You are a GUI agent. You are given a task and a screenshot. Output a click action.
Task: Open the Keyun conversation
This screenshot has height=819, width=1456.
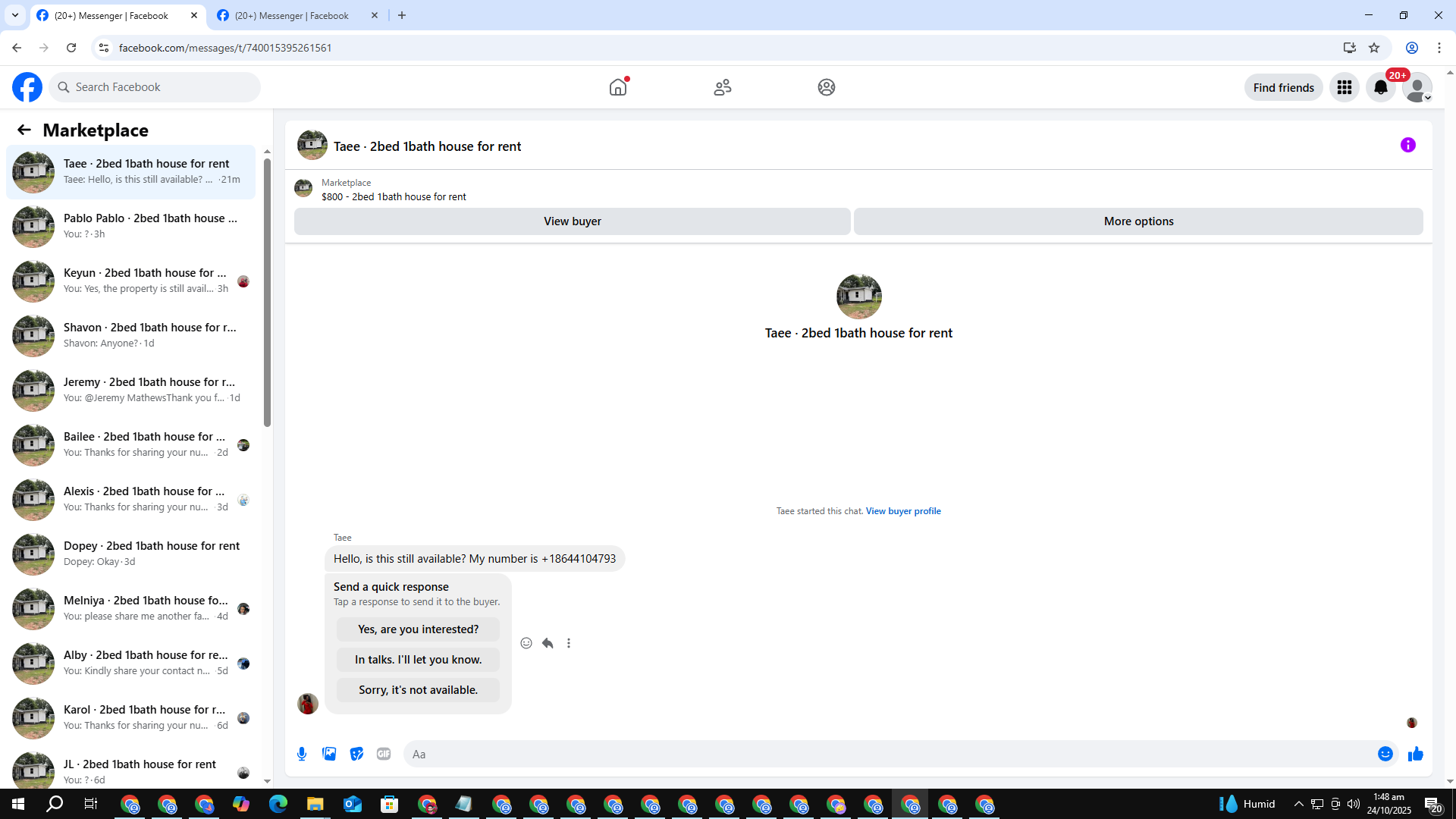point(131,281)
